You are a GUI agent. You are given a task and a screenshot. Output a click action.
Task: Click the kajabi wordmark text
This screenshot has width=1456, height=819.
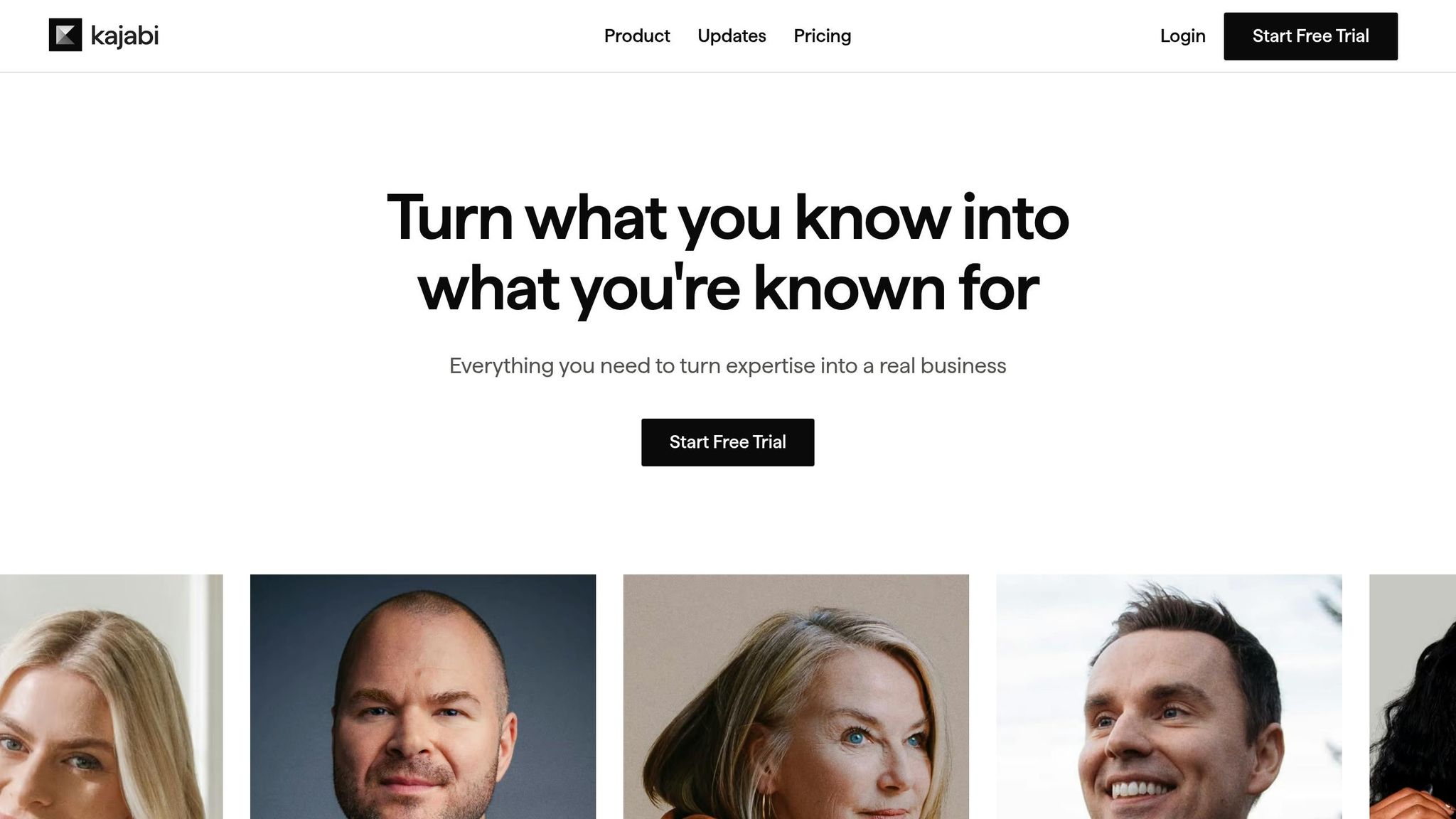click(124, 36)
